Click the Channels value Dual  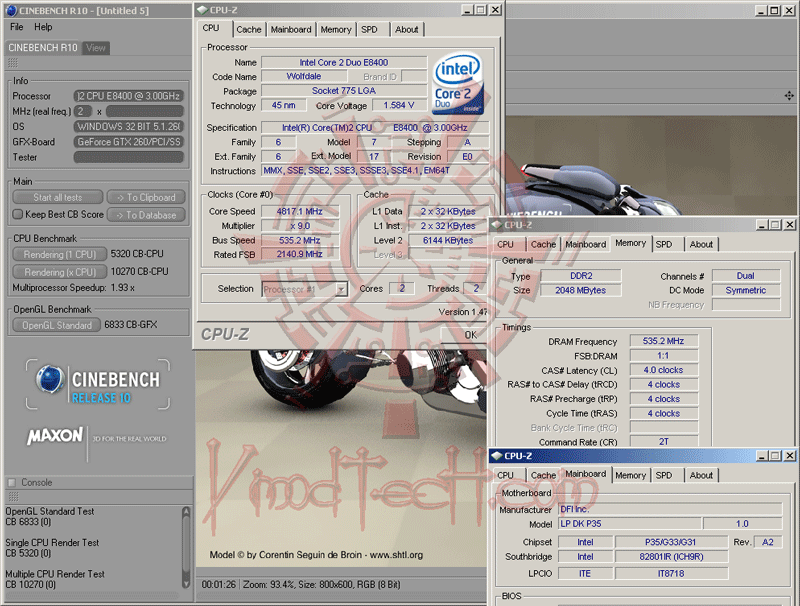pos(745,276)
